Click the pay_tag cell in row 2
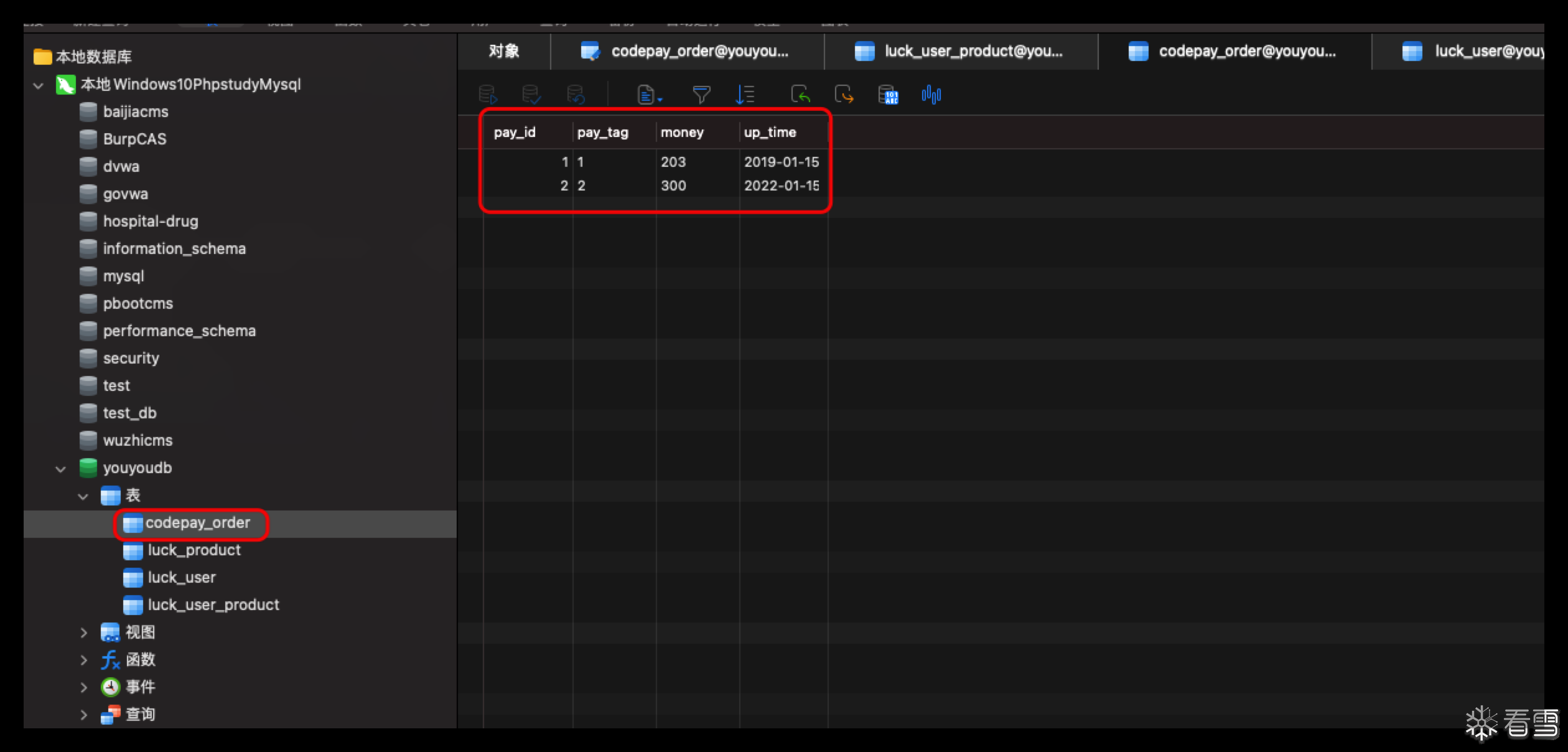 point(614,186)
